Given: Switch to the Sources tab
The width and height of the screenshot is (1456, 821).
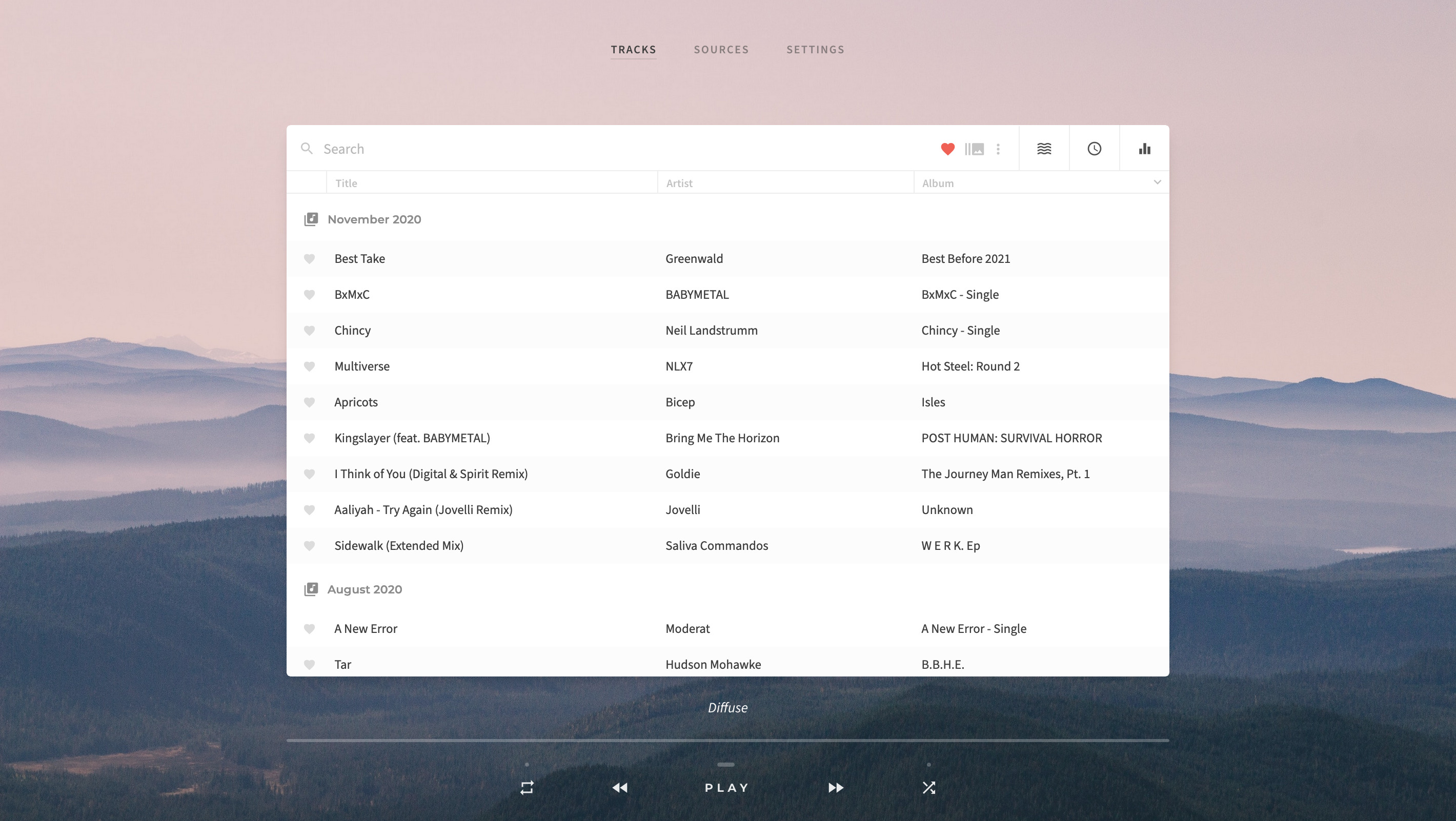Looking at the screenshot, I should pyautogui.click(x=721, y=50).
